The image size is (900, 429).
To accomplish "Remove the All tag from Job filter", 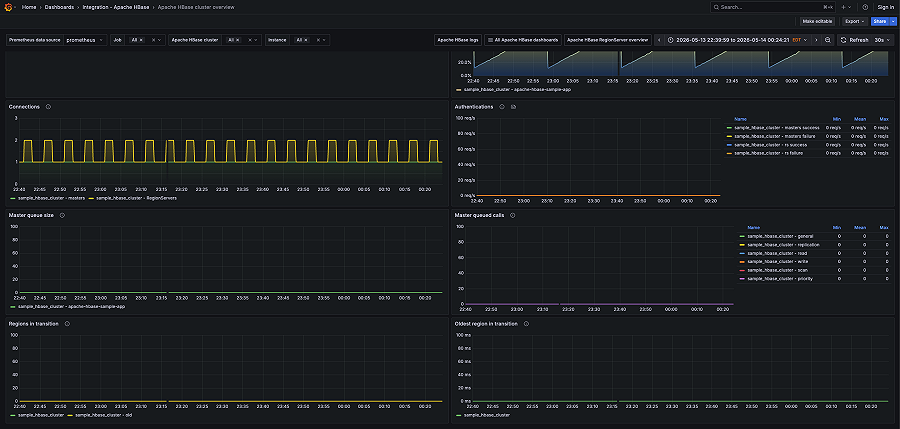I will pos(141,40).
